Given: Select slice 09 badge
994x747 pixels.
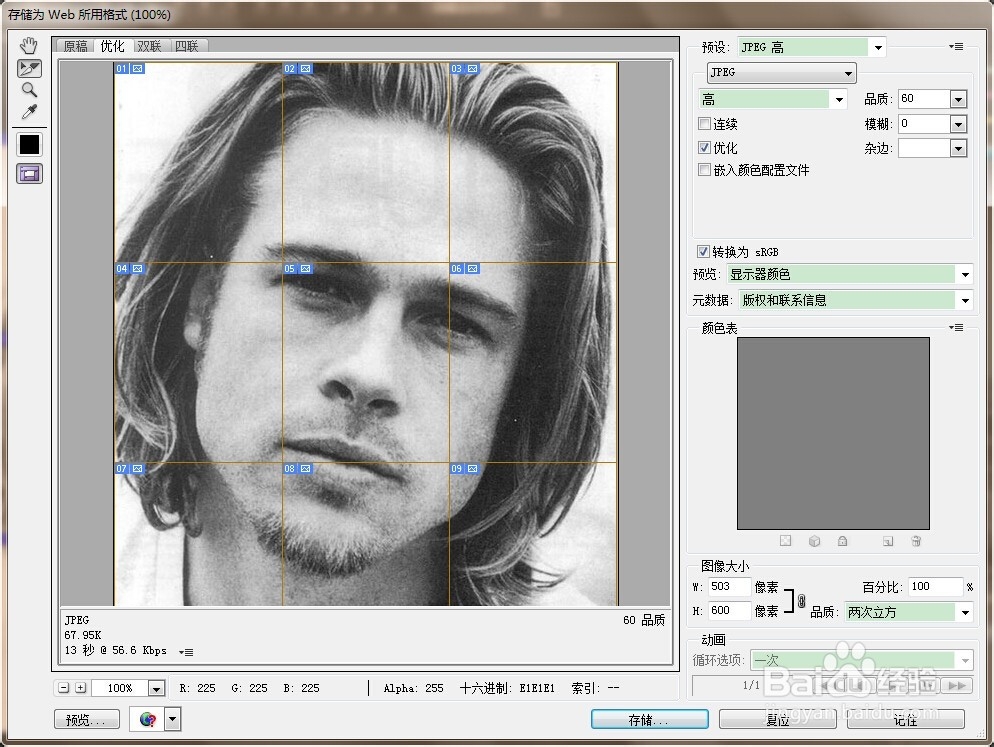Looking at the screenshot, I should pos(464,469).
